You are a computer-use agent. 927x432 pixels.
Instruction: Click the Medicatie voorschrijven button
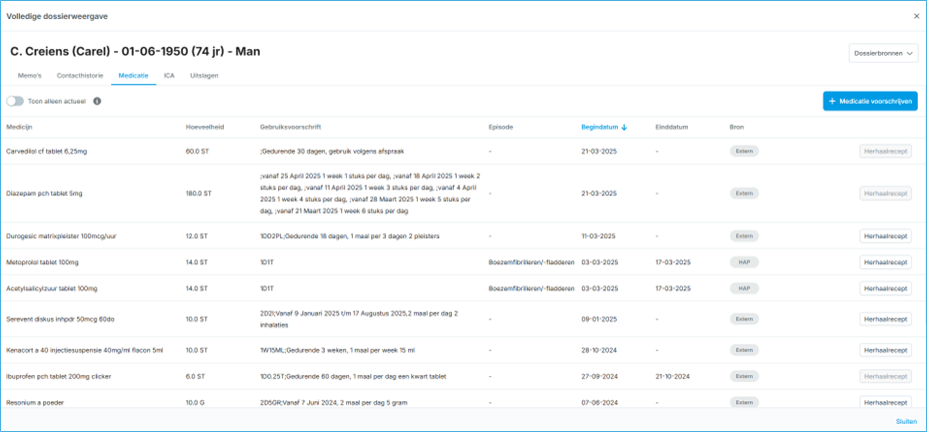tap(870, 101)
